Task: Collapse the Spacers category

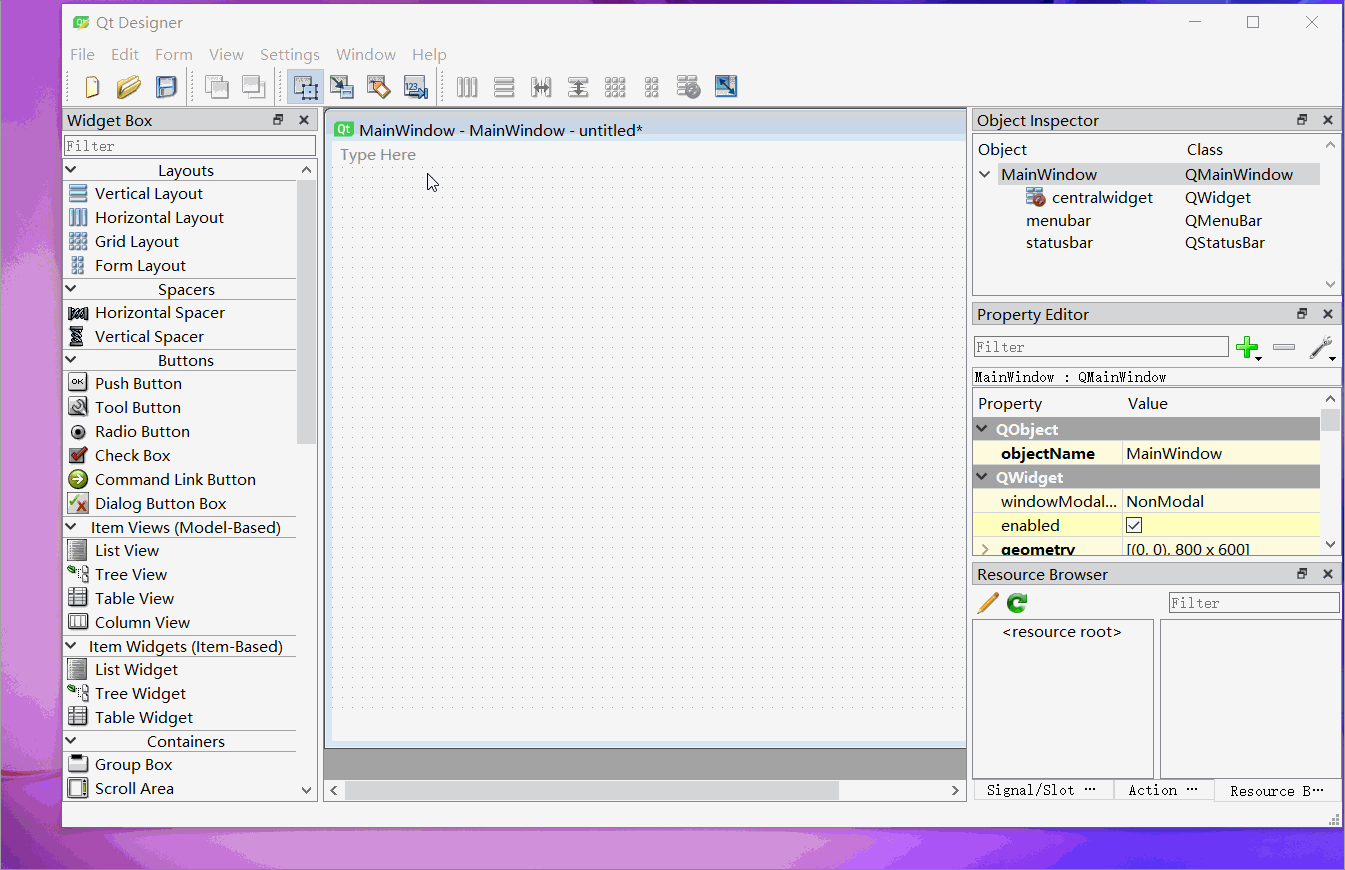Action: point(71,289)
